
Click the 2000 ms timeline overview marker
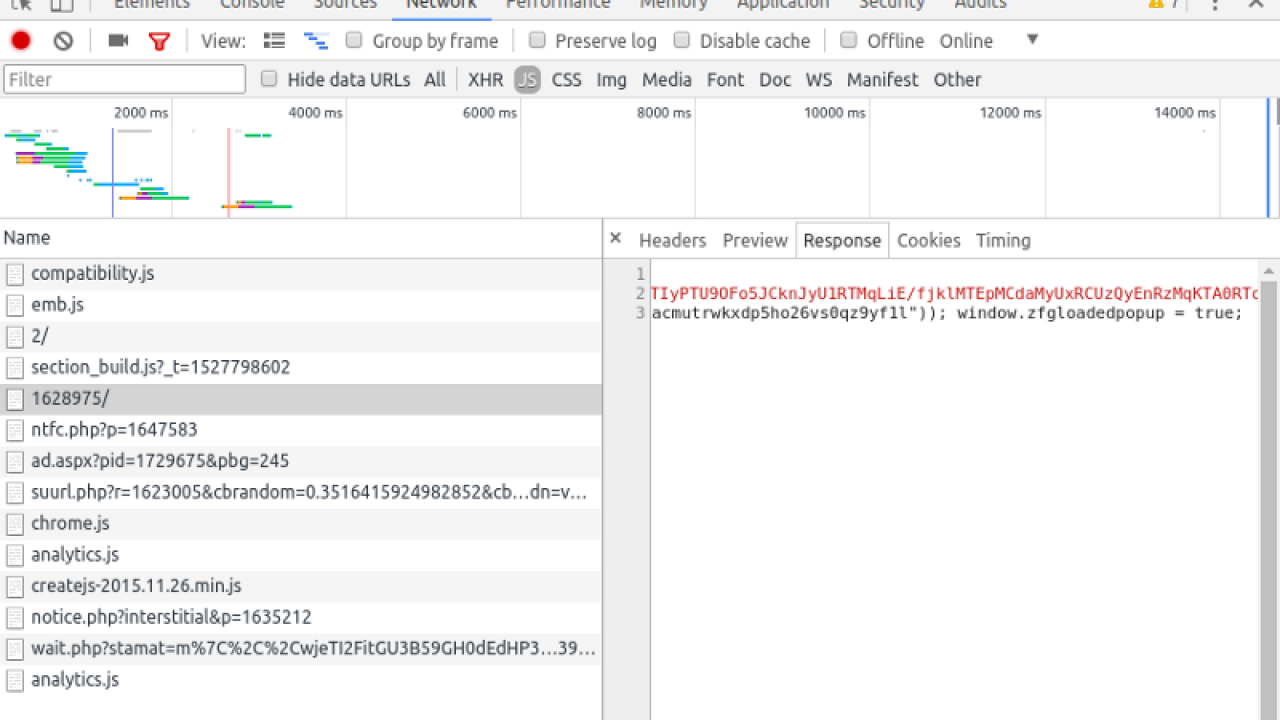point(141,113)
